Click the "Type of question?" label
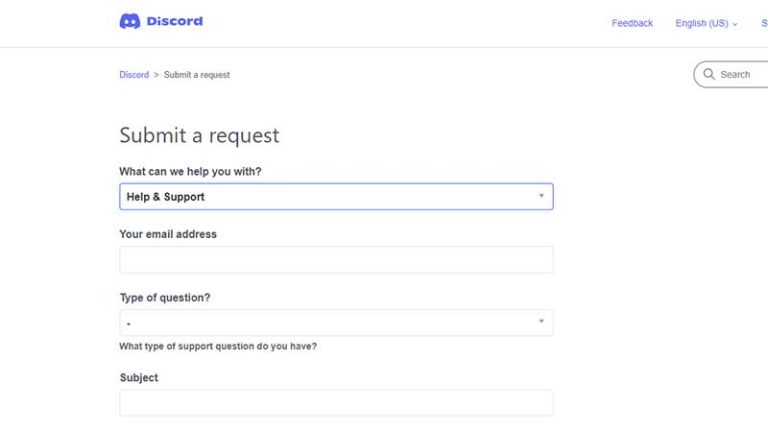The image size is (768, 432). [165, 298]
